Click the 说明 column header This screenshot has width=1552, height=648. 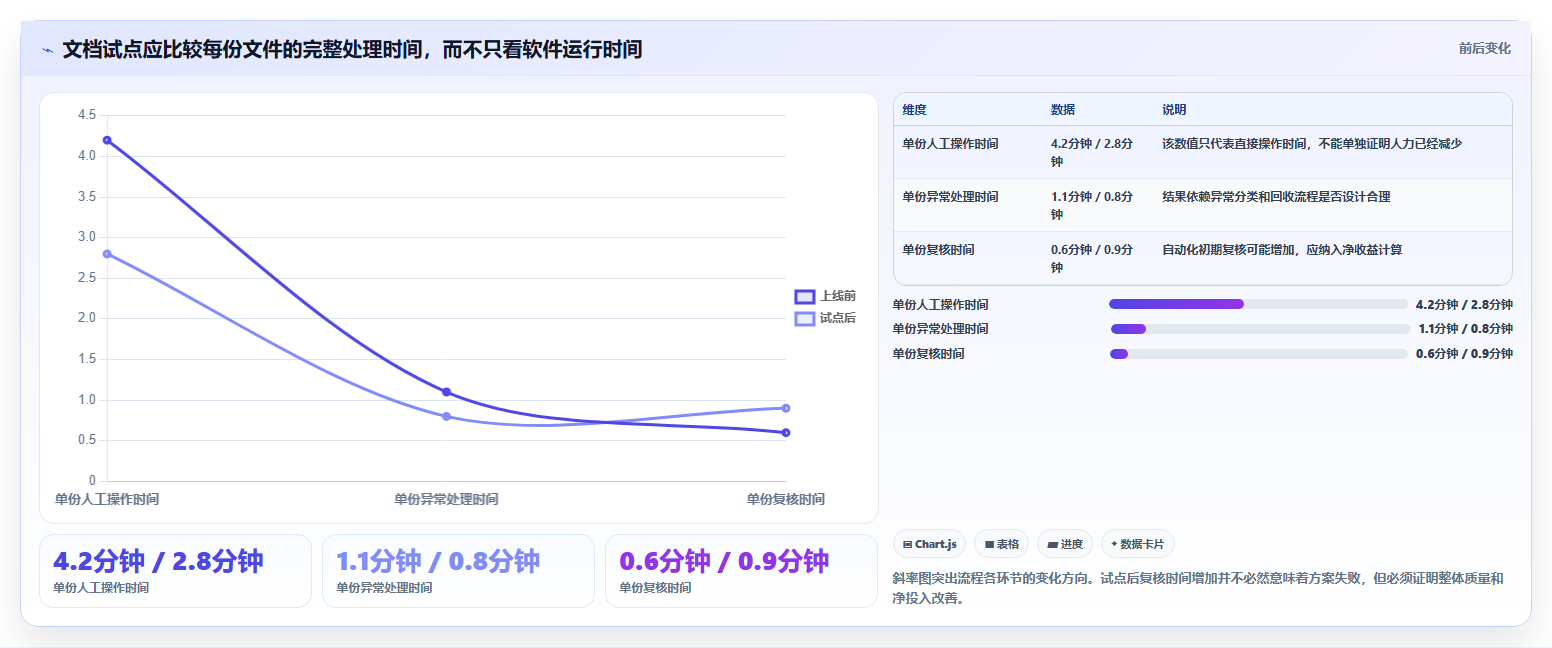click(x=1174, y=110)
